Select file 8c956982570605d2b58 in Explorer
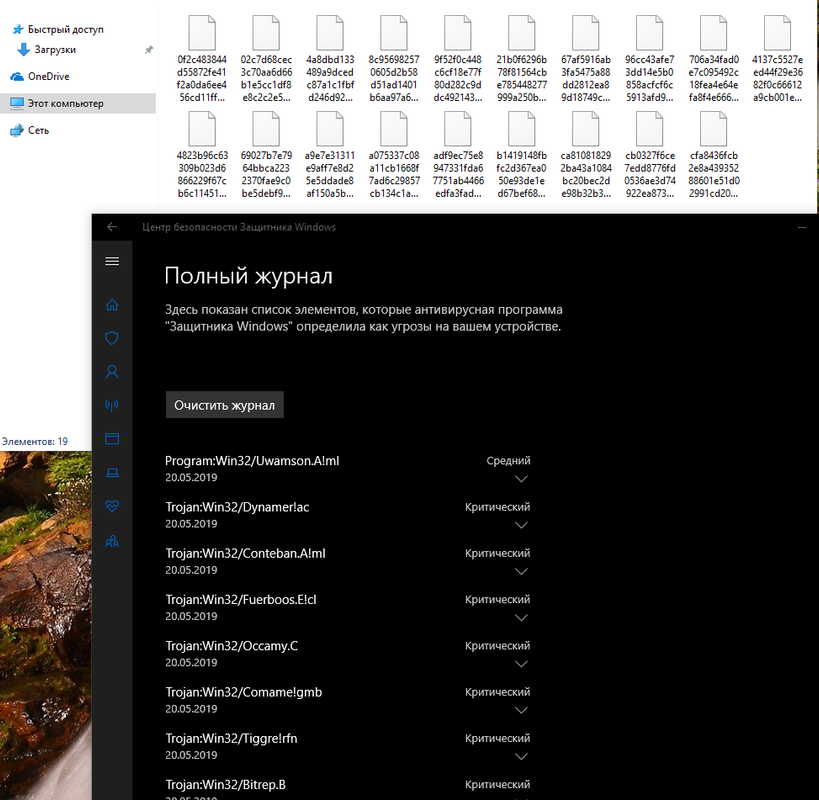Viewport: 819px width, 800px height. [x=394, y=59]
